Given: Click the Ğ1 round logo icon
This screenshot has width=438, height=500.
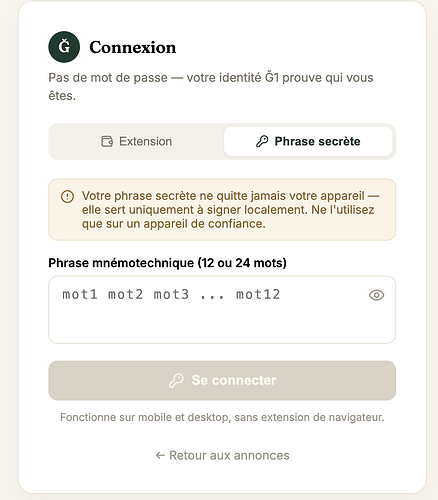Looking at the screenshot, I should click(x=64, y=47).
